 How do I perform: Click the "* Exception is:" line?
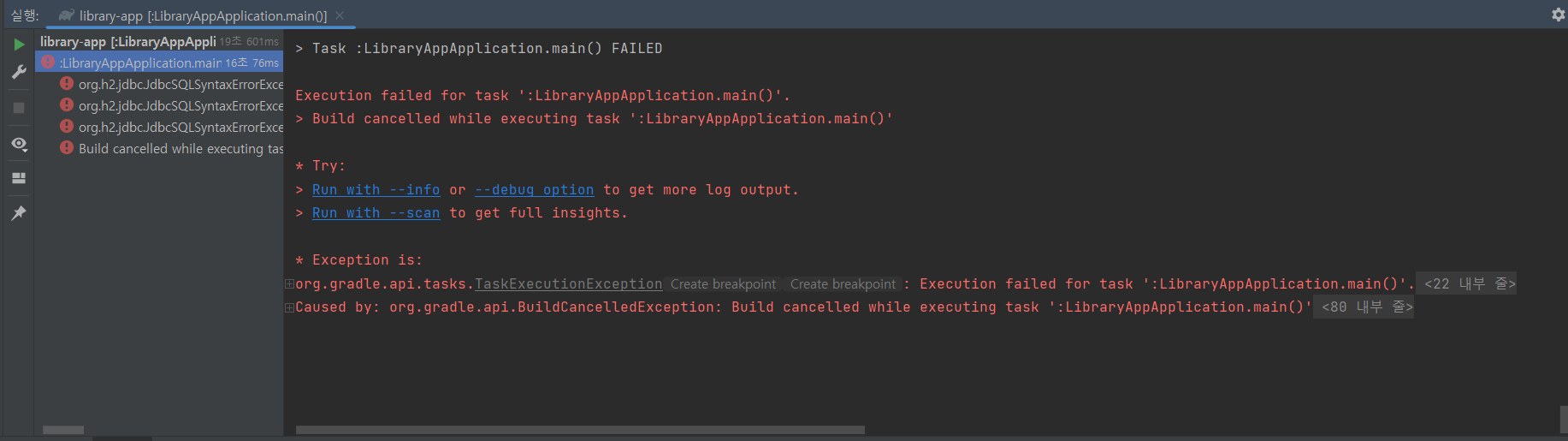pyautogui.click(x=359, y=259)
